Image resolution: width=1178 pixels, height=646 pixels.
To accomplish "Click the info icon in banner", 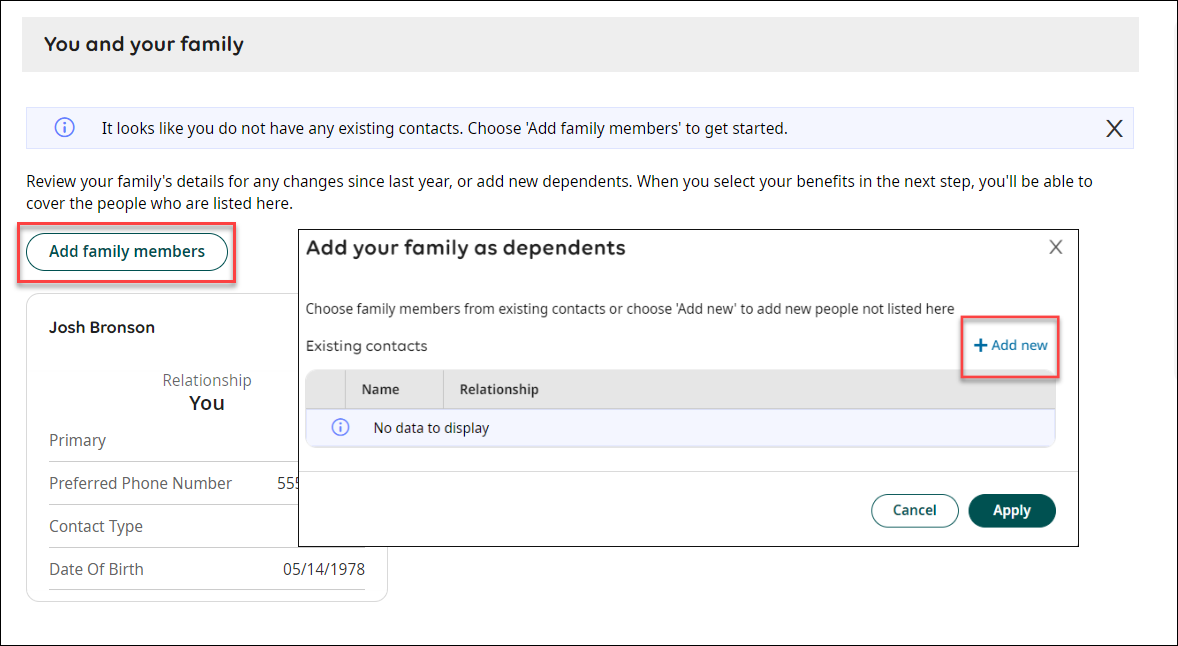I will tap(64, 128).
